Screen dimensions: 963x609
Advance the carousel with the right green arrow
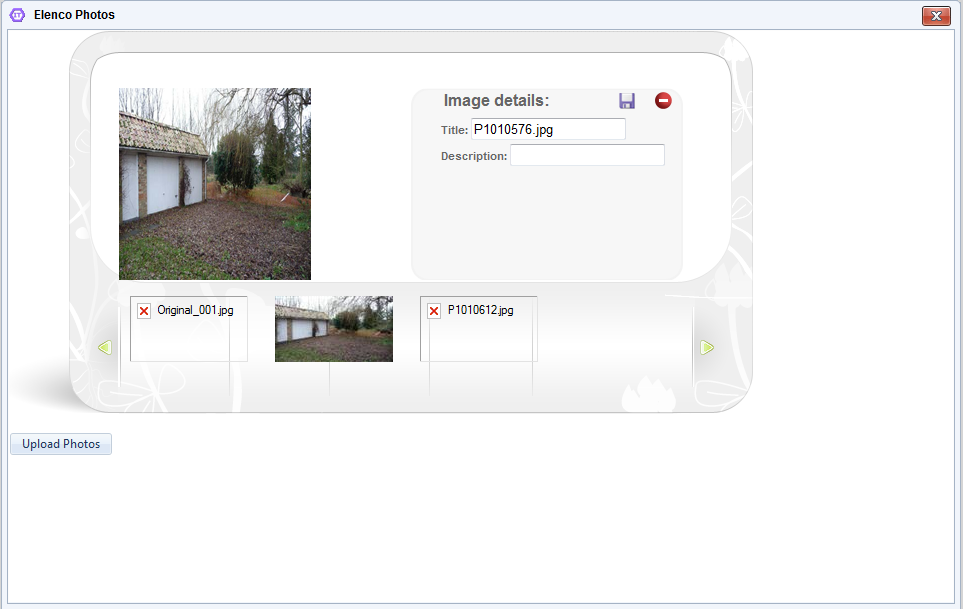click(707, 347)
